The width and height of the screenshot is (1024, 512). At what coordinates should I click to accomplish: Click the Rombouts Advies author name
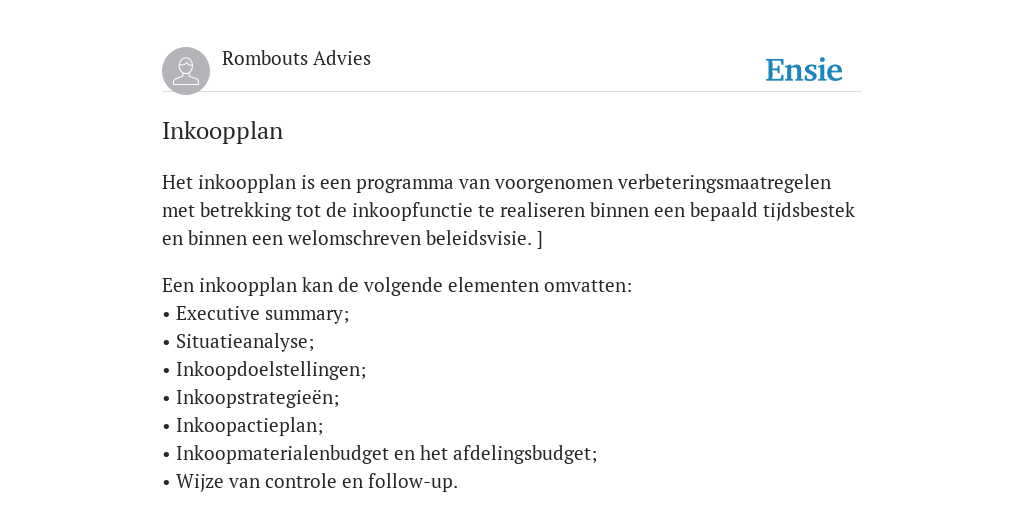tap(296, 58)
